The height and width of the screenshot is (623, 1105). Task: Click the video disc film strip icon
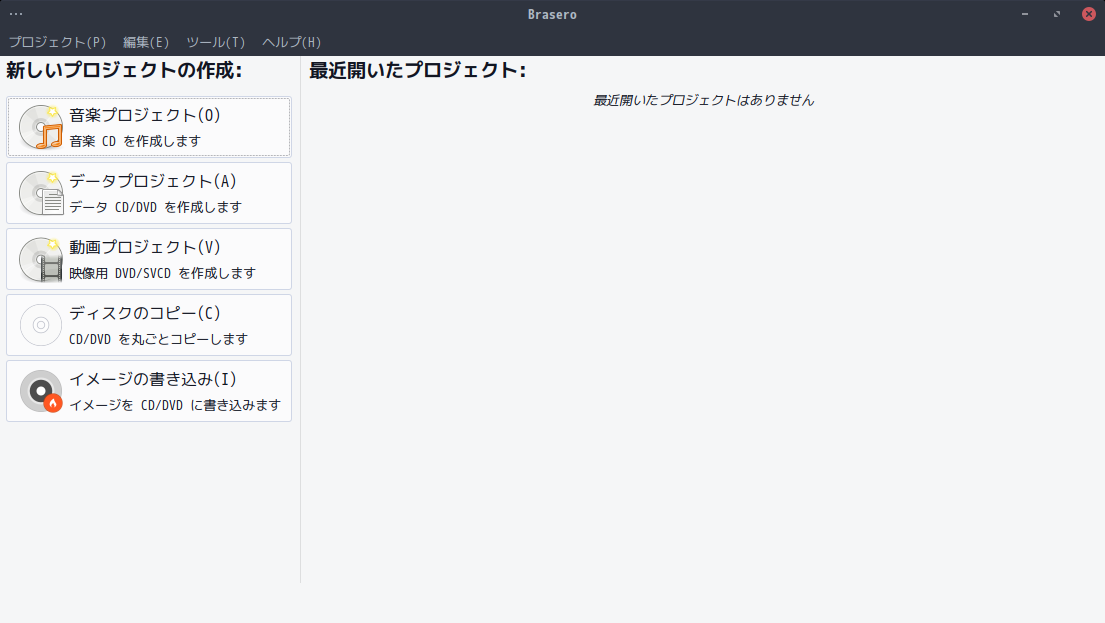click(41, 259)
